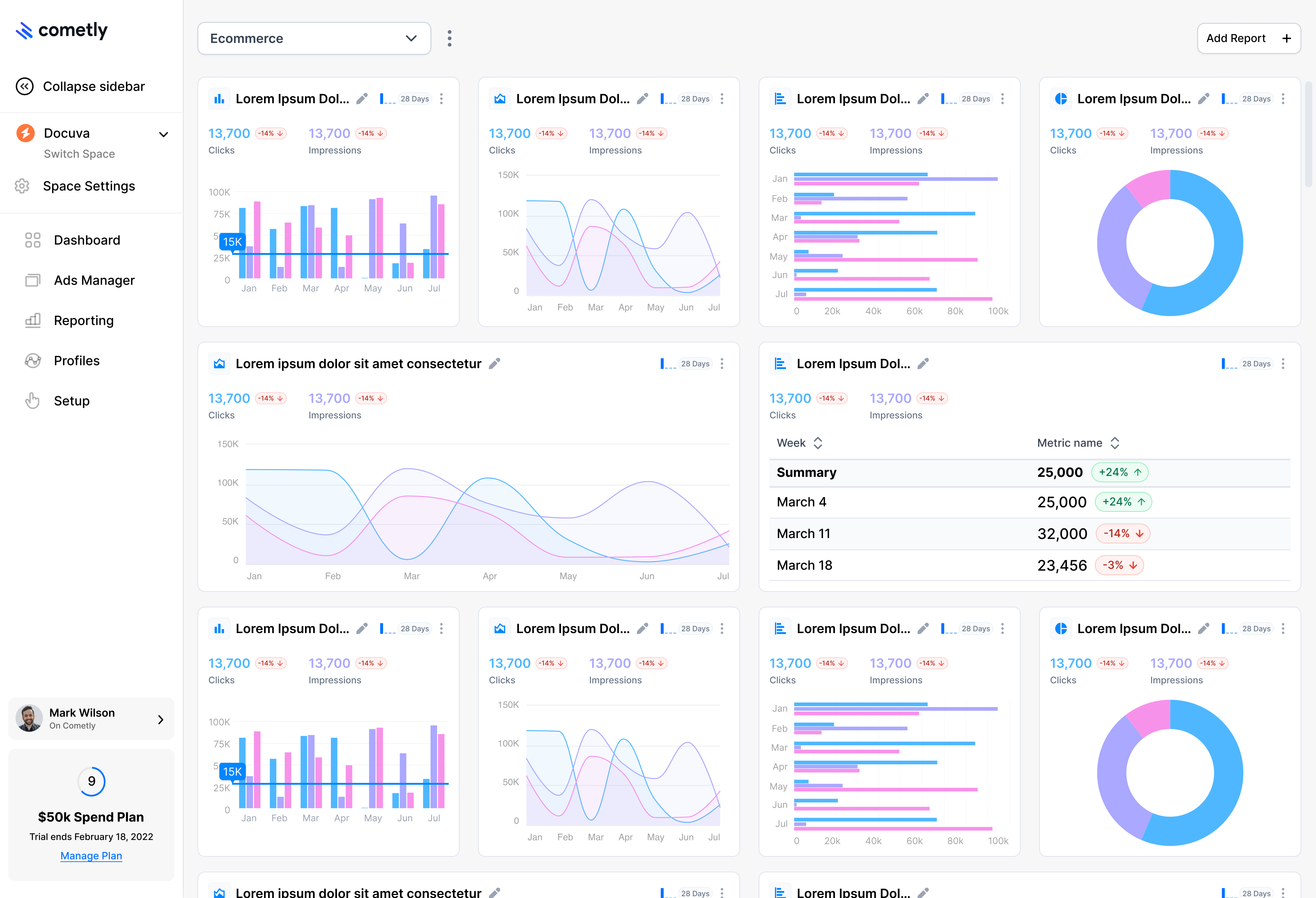
Task: Edit title of third-row bar chart card
Action: click(x=362, y=629)
